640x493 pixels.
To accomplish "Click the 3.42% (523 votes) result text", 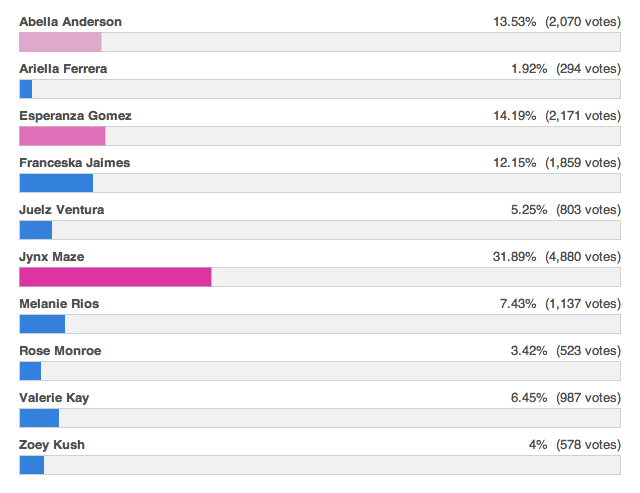I will pyautogui.click(x=565, y=351).
